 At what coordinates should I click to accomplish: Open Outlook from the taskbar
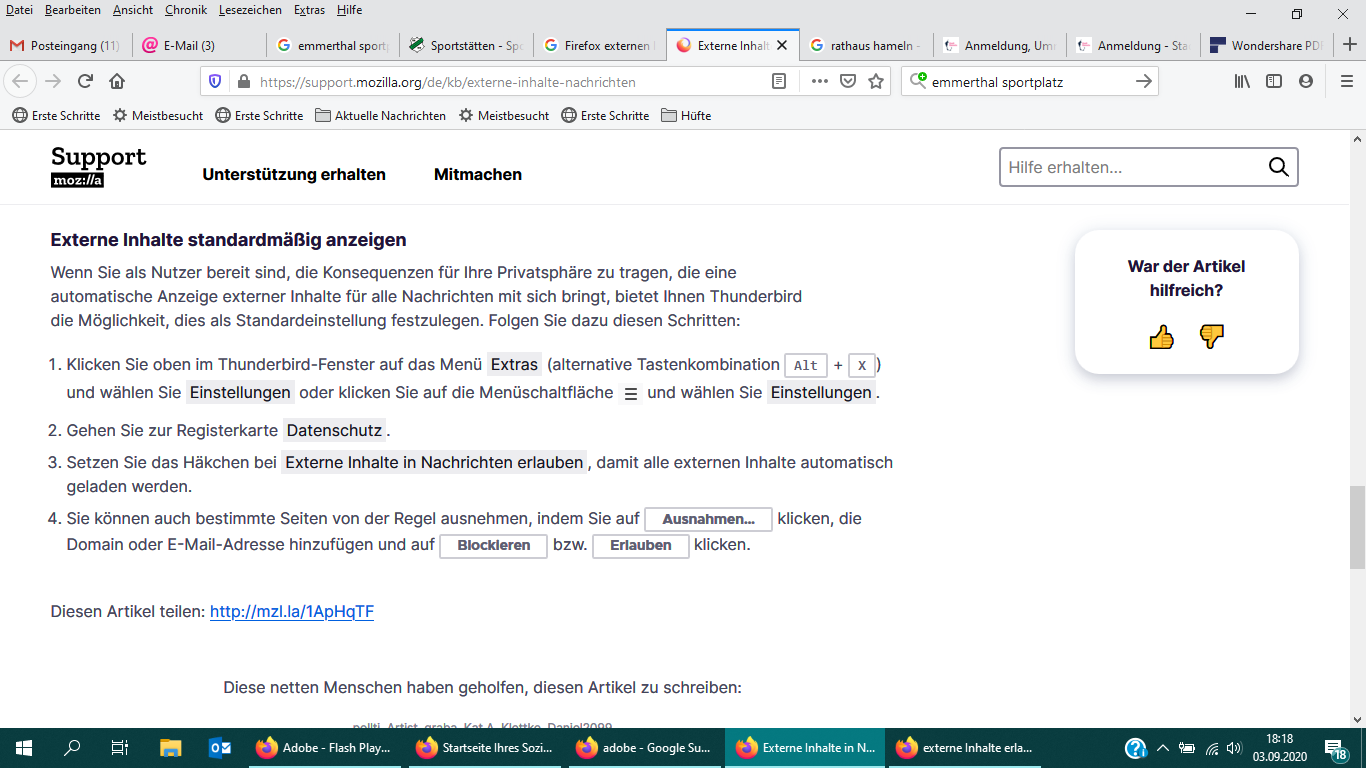point(219,748)
